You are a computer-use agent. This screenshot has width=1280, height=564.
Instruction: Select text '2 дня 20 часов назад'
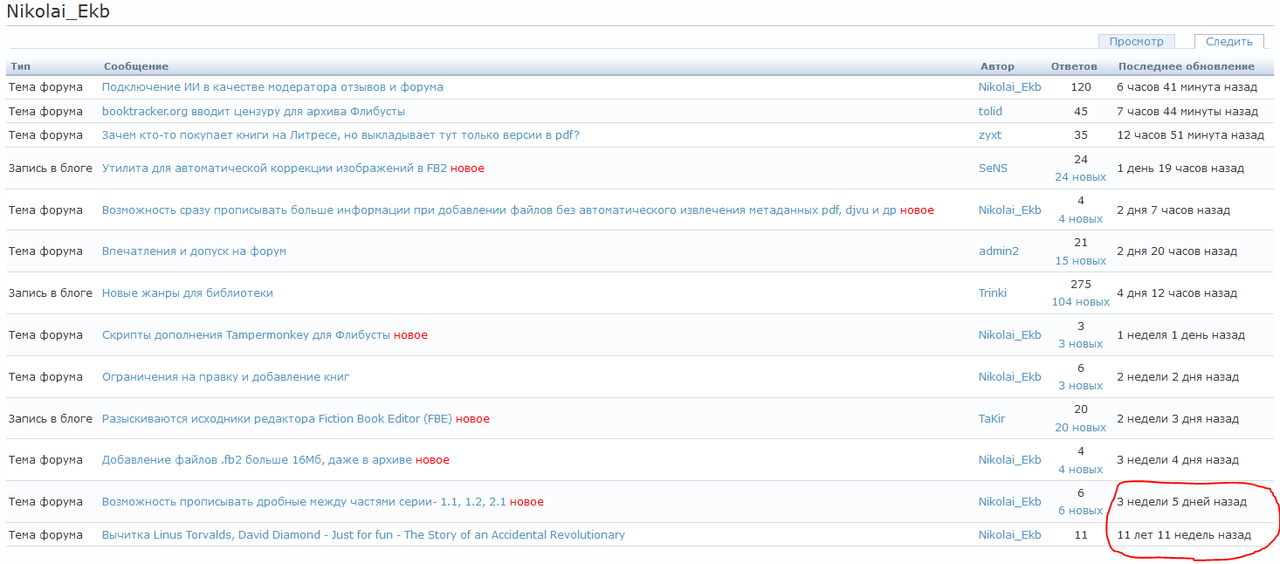point(1177,251)
